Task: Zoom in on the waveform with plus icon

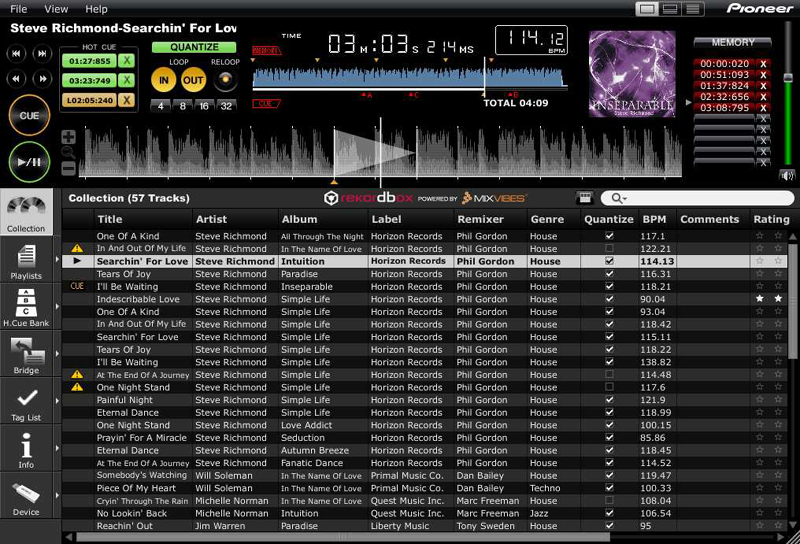Action: pyautogui.click(x=68, y=138)
